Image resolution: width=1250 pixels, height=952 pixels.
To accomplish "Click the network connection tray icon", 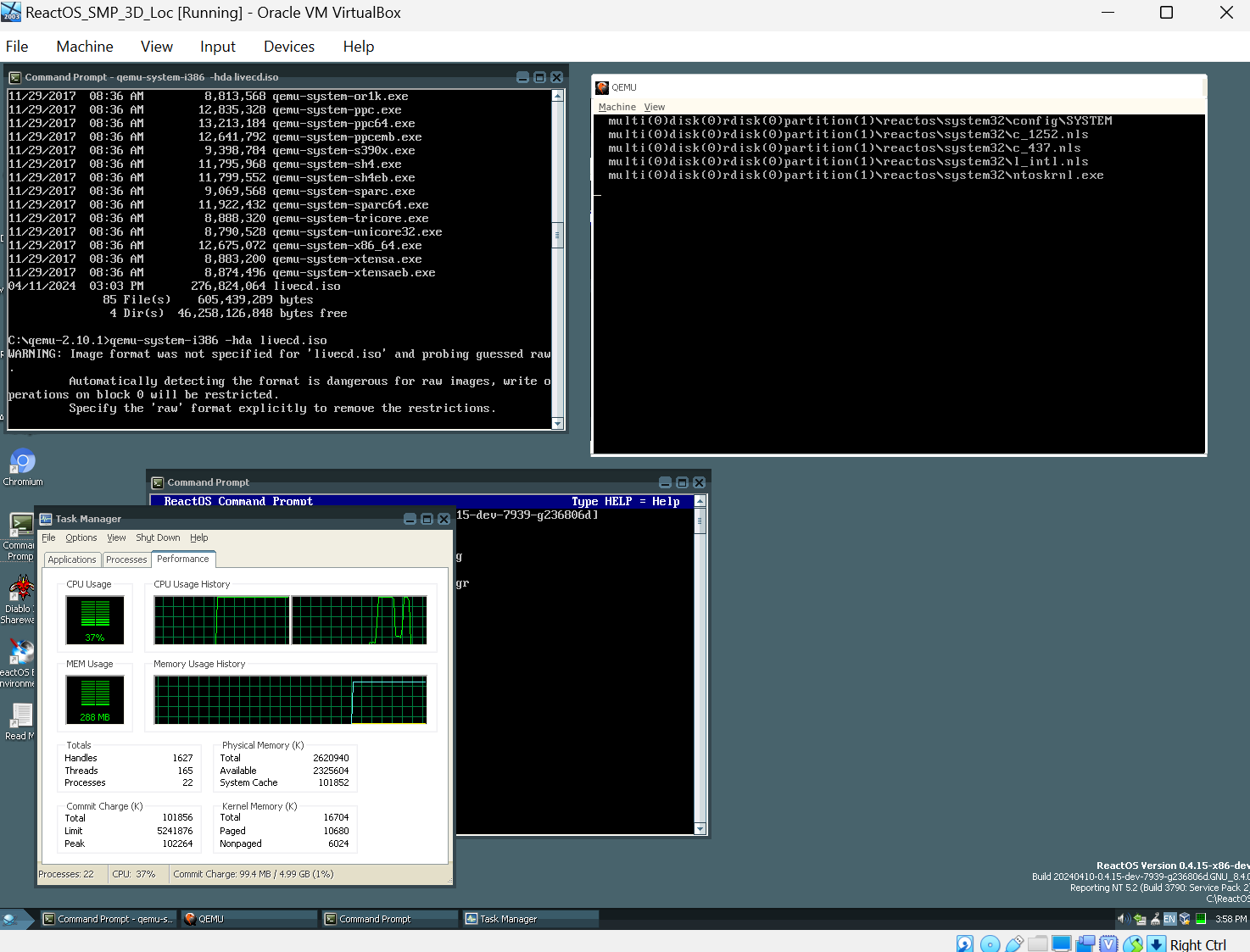I will [x=1139, y=919].
